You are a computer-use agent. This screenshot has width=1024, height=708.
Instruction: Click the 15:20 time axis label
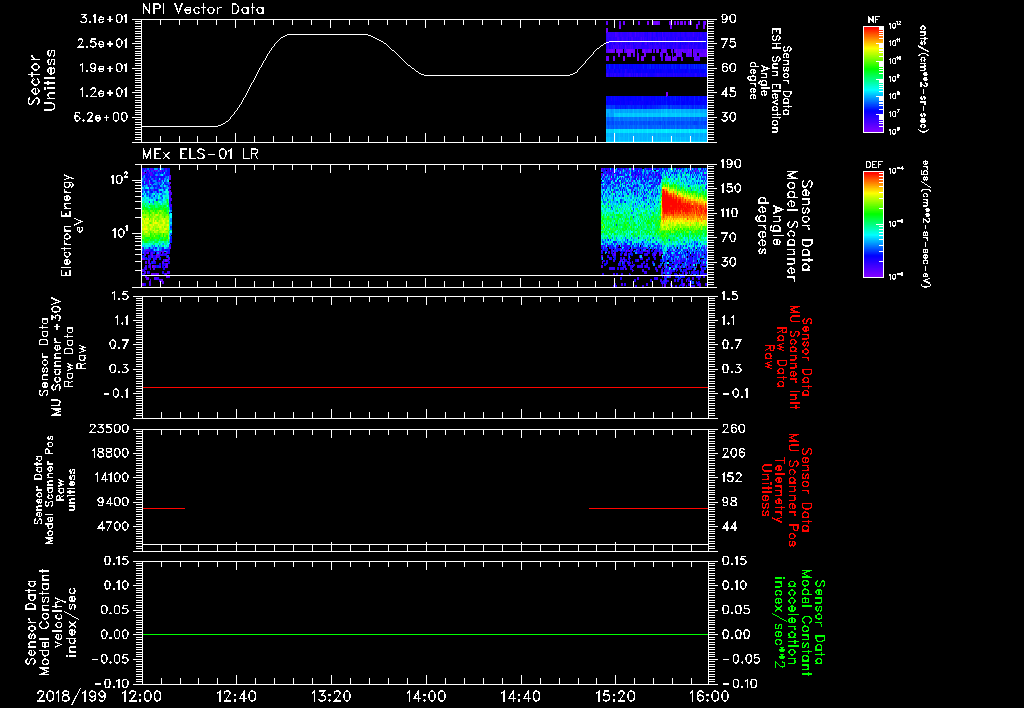[x=615, y=696]
